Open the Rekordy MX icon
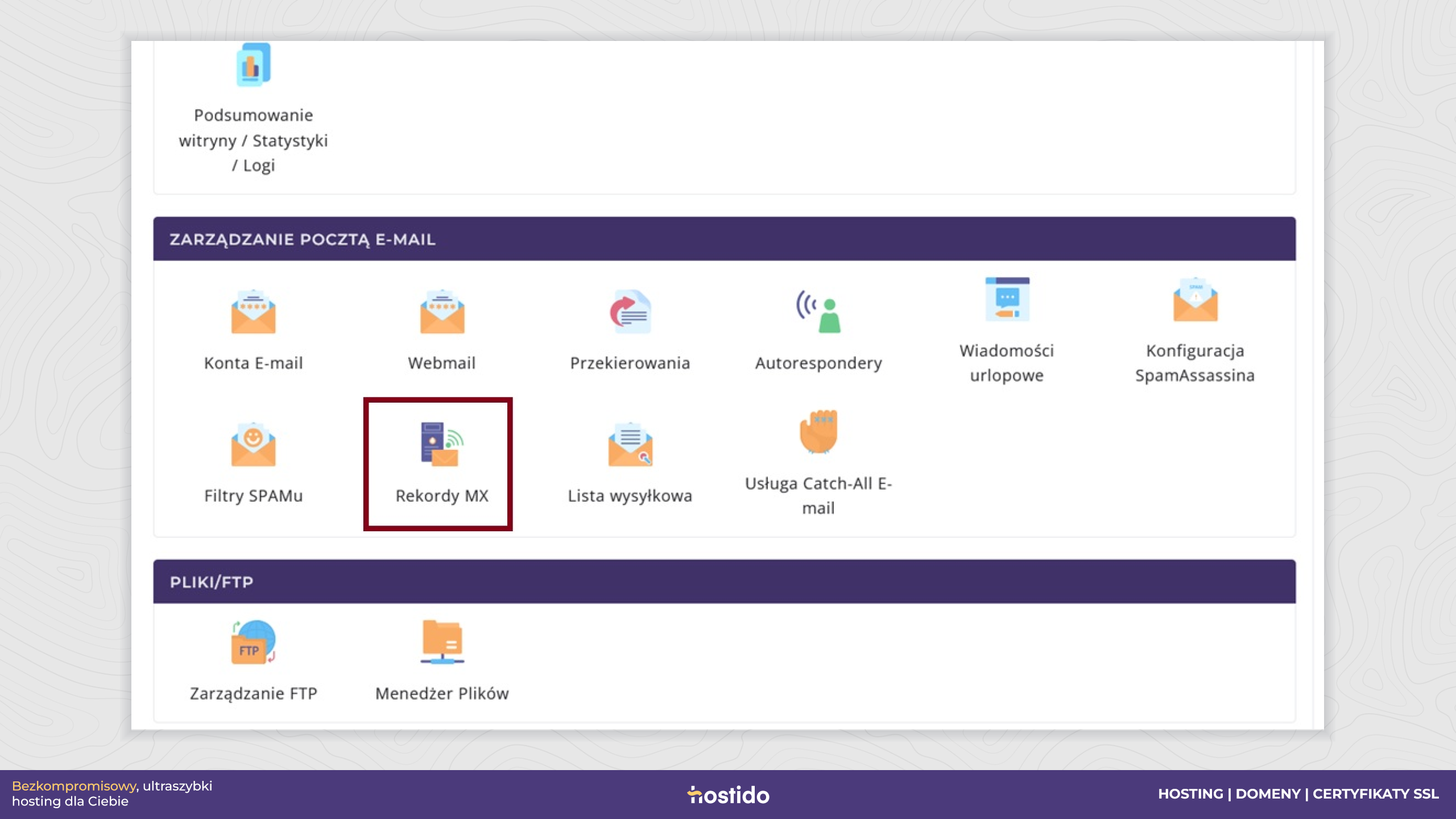Image resolution: width=1456 pixels, height=819 pixels. (442, 444)
